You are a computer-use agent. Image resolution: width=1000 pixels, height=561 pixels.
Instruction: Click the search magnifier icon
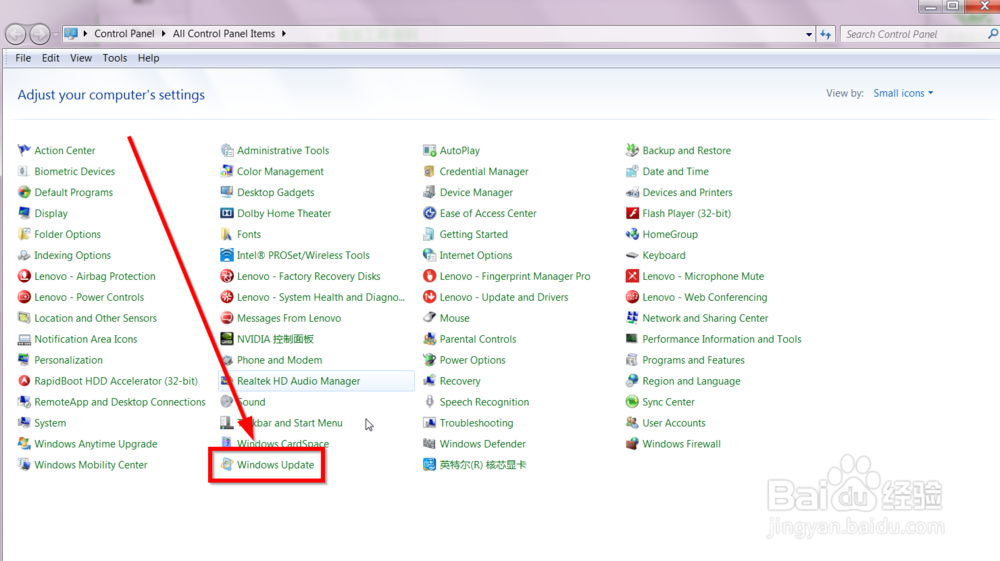pyautogui.click(x=992, y=34)
